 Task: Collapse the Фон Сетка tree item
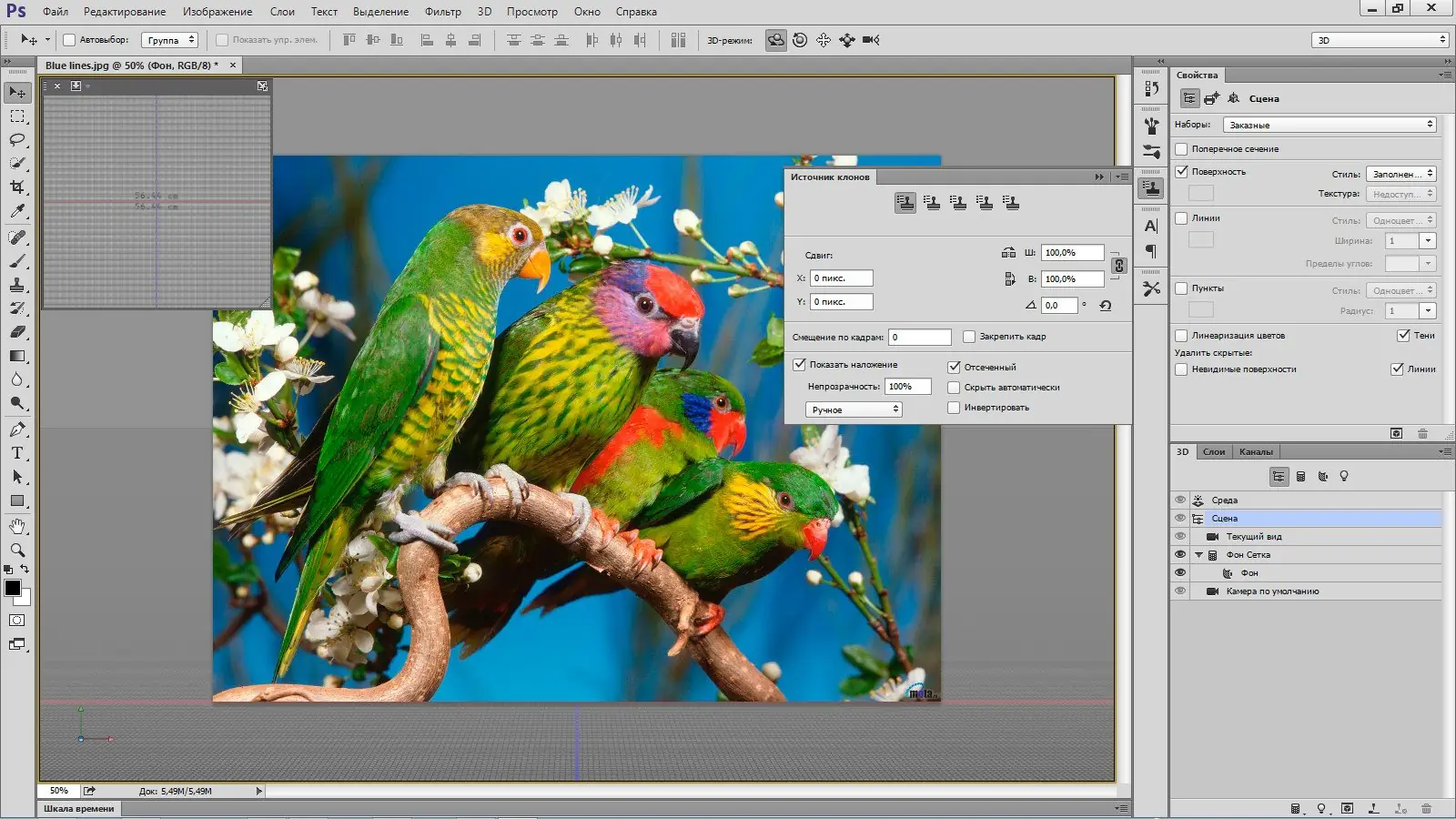[1198, 555]
